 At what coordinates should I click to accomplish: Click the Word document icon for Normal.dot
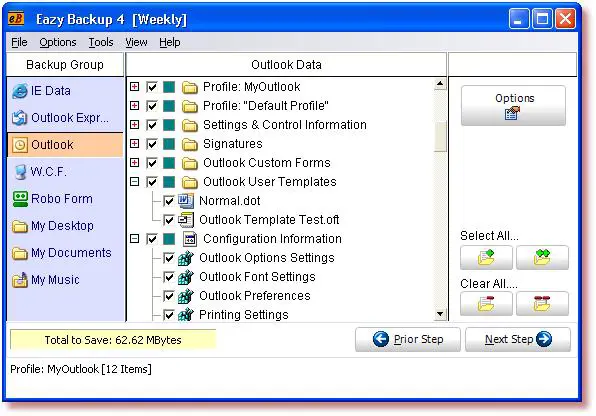[186, 201]
